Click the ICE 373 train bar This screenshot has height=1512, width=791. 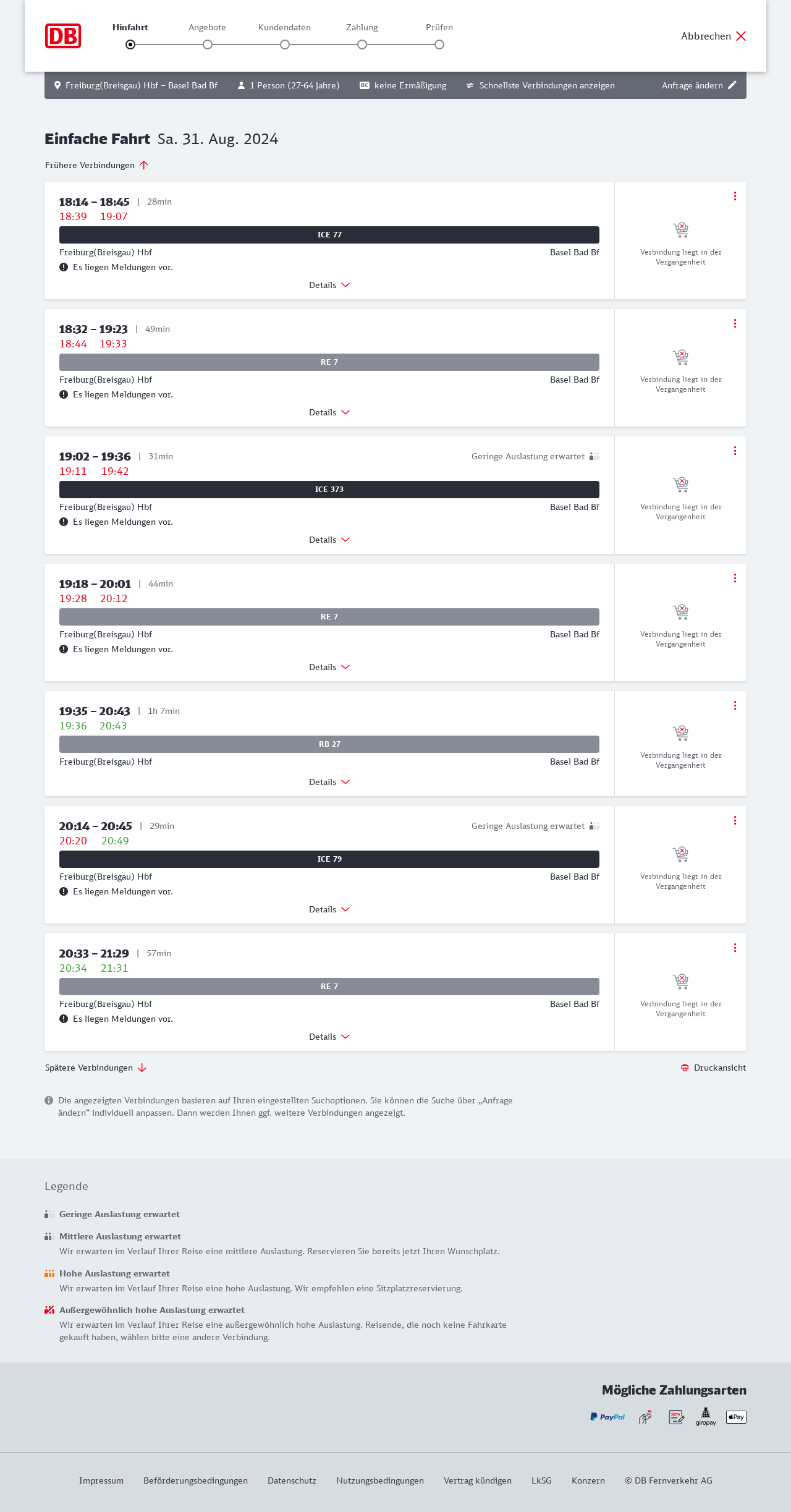pos(329,490)
